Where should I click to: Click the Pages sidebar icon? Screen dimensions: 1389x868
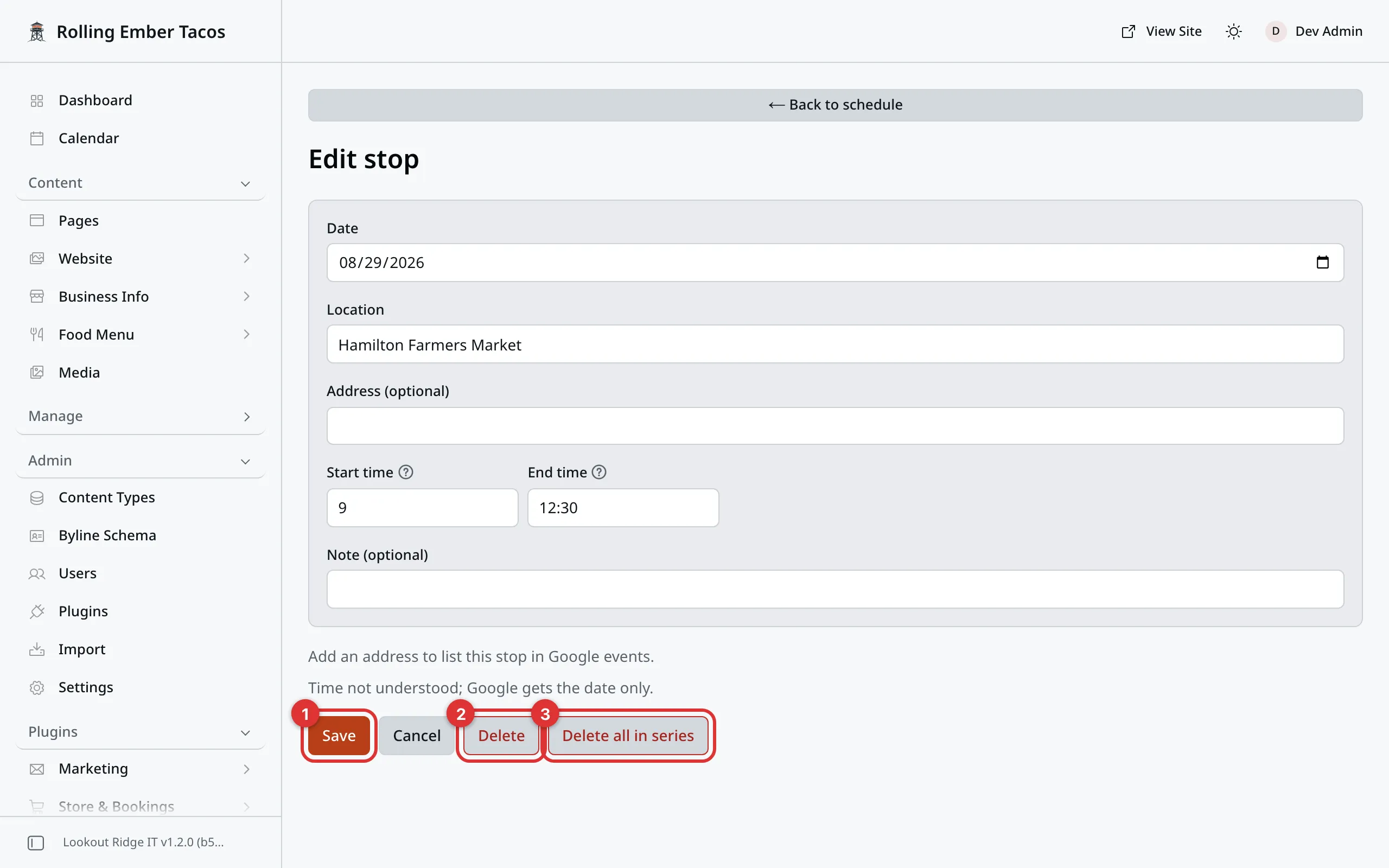click(37, 220)
